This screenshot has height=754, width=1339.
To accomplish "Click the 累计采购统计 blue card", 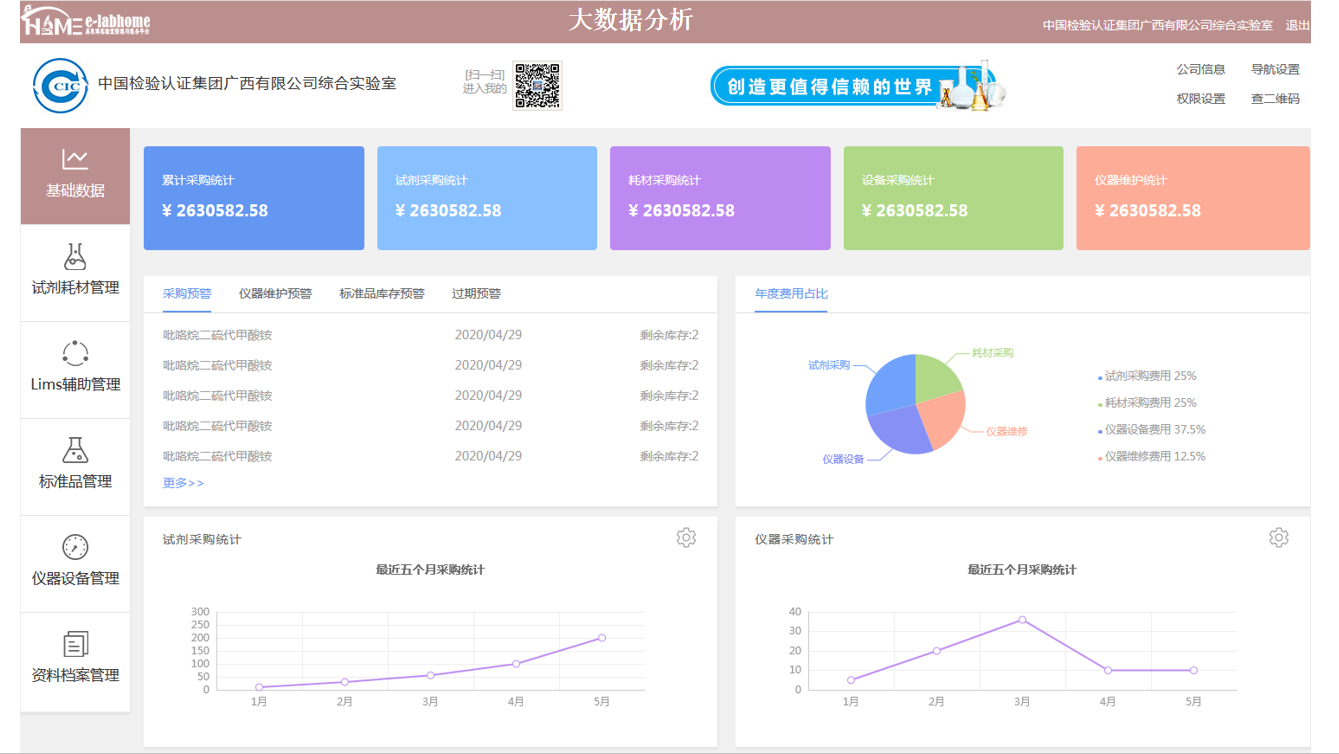I will tap(254, 198).
